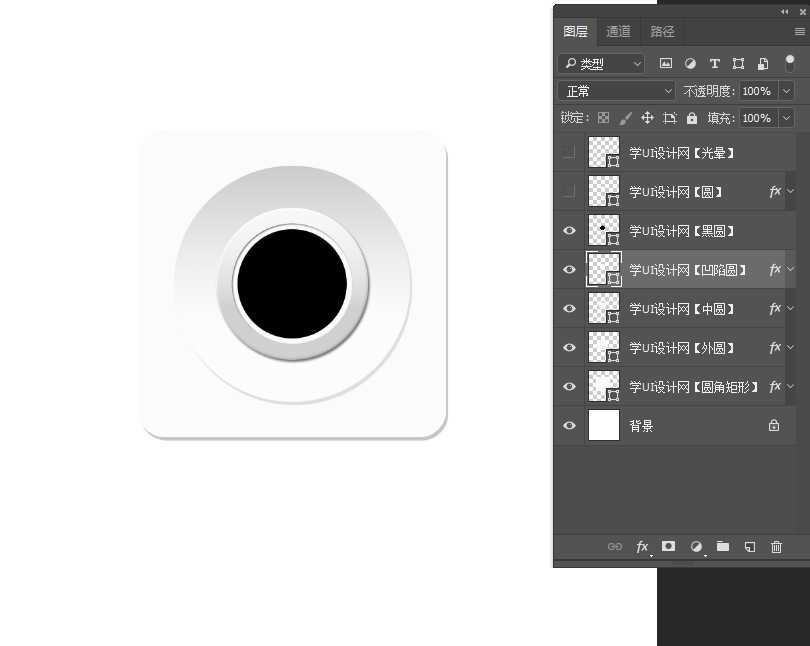Click the type layer filter icon
810x646 pixels.
(714, 64)
